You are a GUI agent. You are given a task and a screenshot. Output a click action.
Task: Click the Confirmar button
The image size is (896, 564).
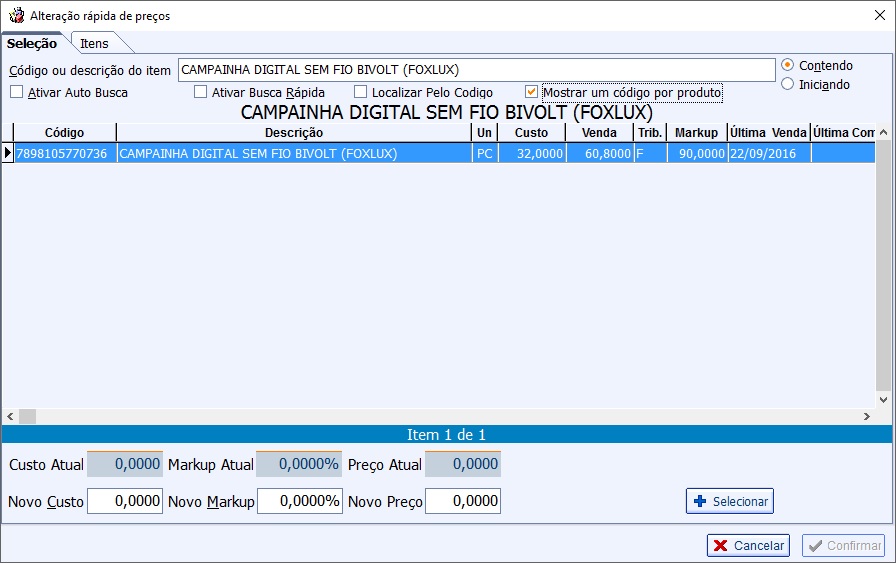click(843, 545)
